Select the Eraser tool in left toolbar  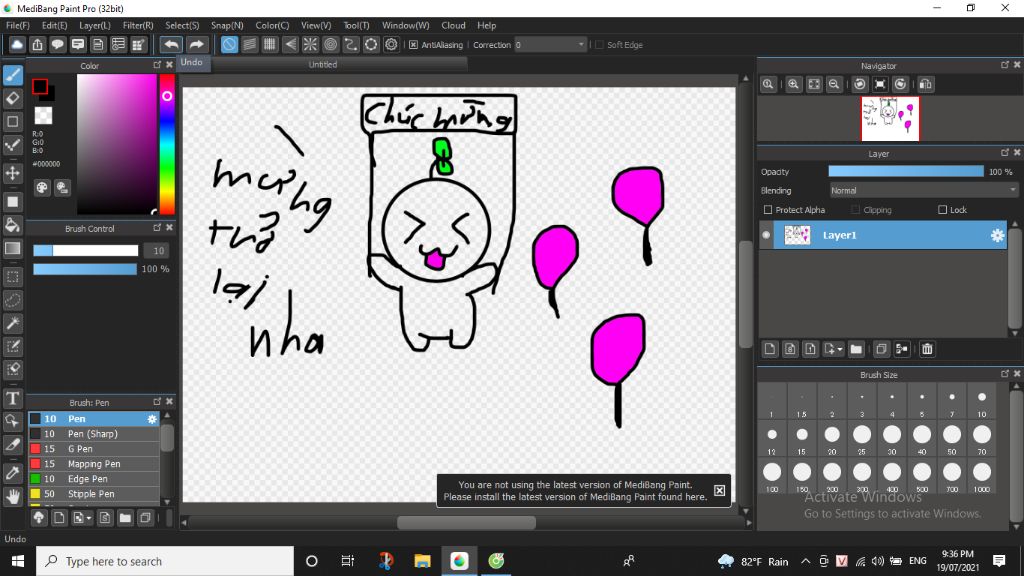[13, 98]
